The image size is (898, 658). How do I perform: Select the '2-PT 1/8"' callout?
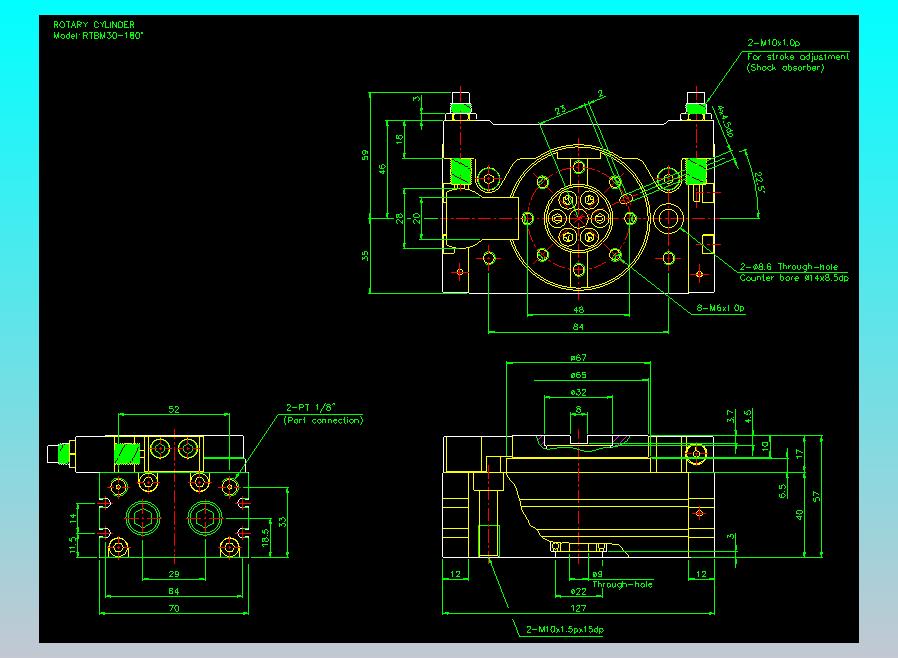pyautogui.click(x=310, y=407)
